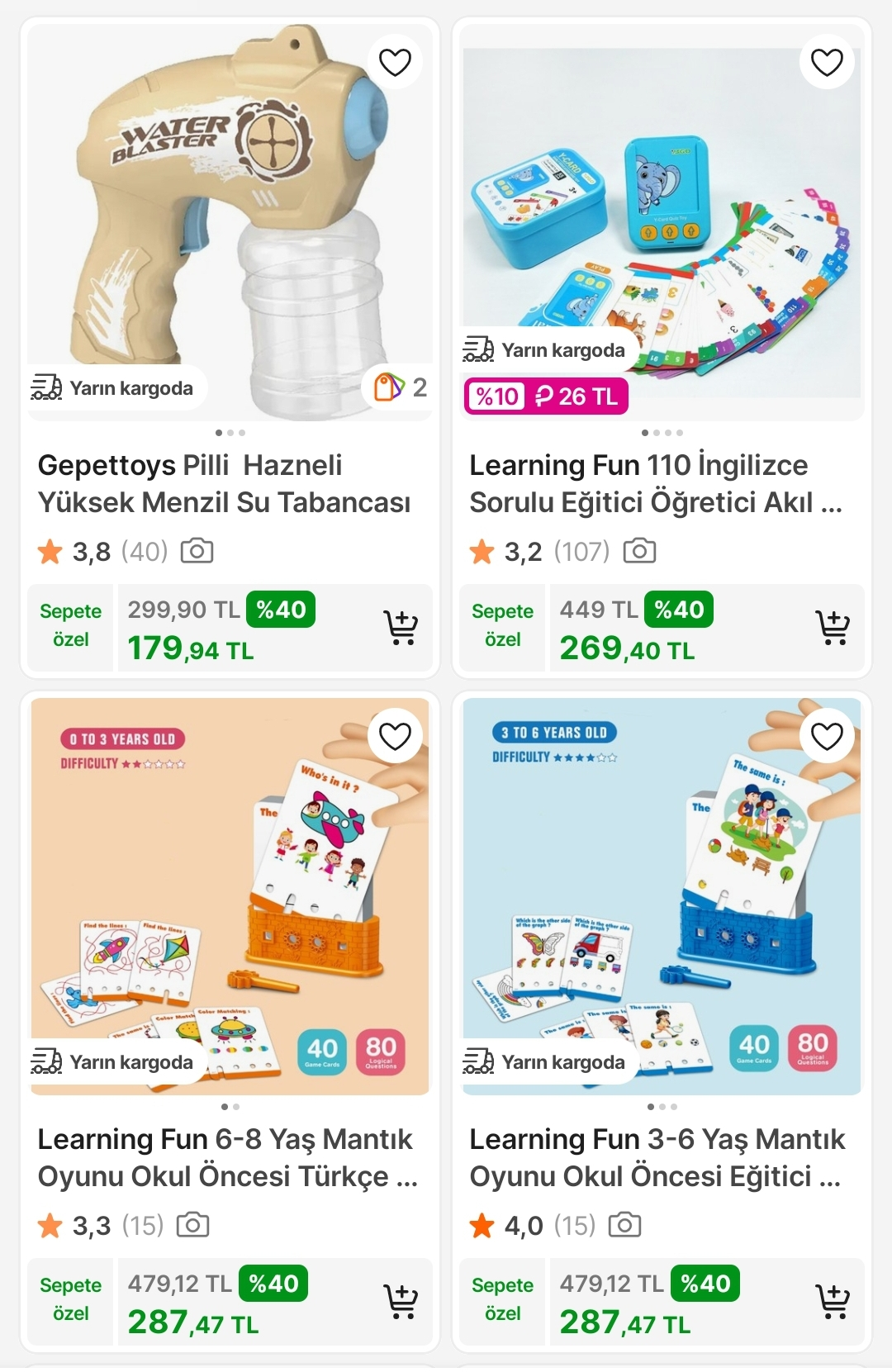This screenshot has width=892, height=1372.
Task: View photo reviews of 4,0 rated logic game
Action: (x=624, y=1225)
